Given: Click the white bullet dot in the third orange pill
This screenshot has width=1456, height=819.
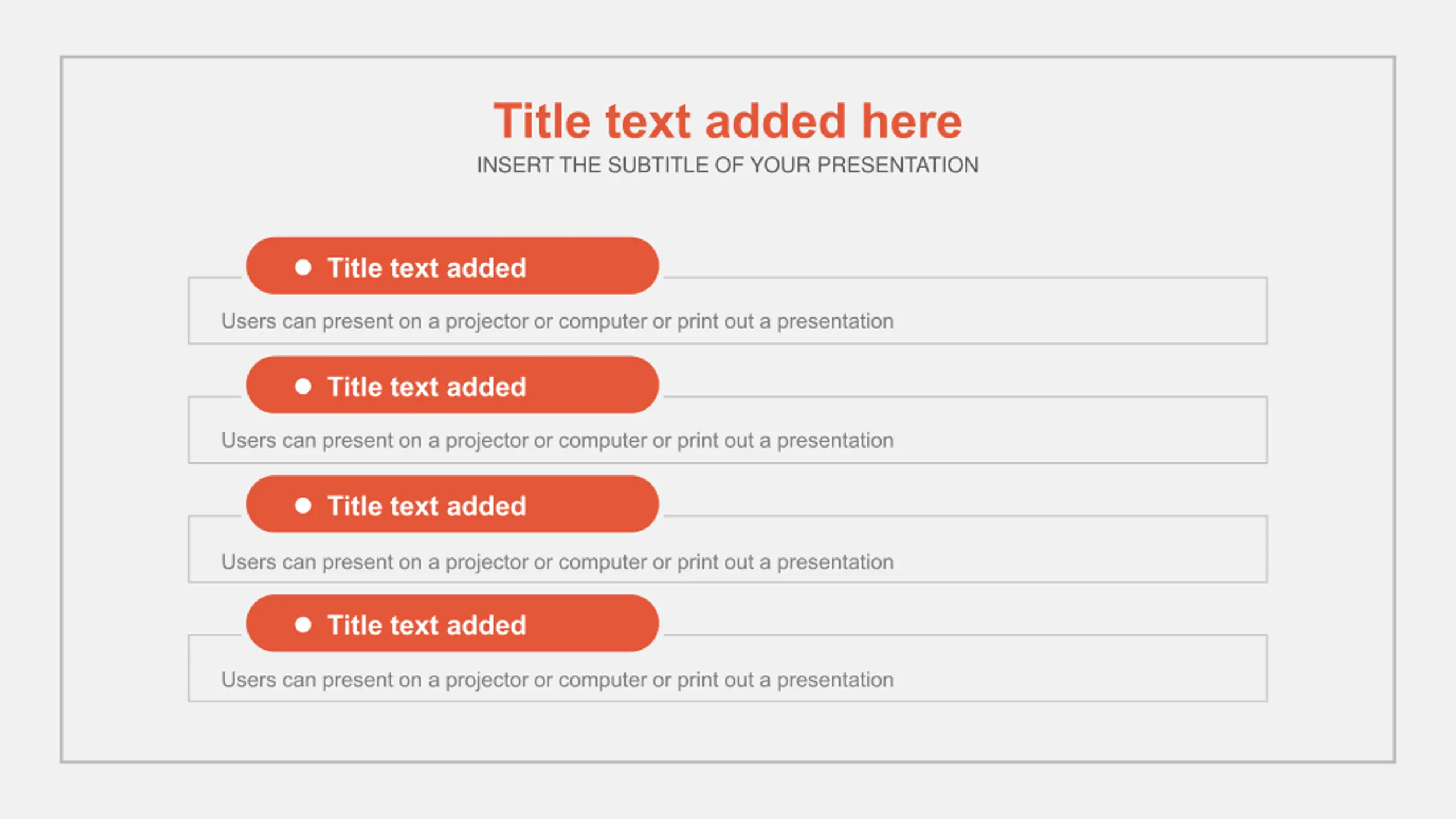Looking at the screenshot, I should pyautogui.click(x=303, y=506).
